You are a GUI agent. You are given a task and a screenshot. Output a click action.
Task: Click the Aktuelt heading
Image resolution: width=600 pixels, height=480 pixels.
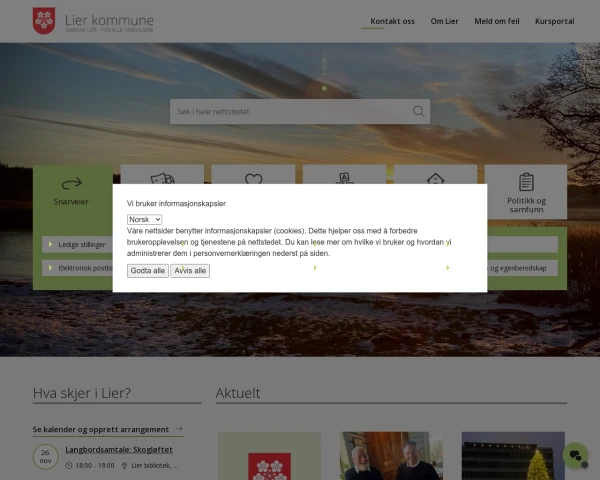click(x=238, y=393)
